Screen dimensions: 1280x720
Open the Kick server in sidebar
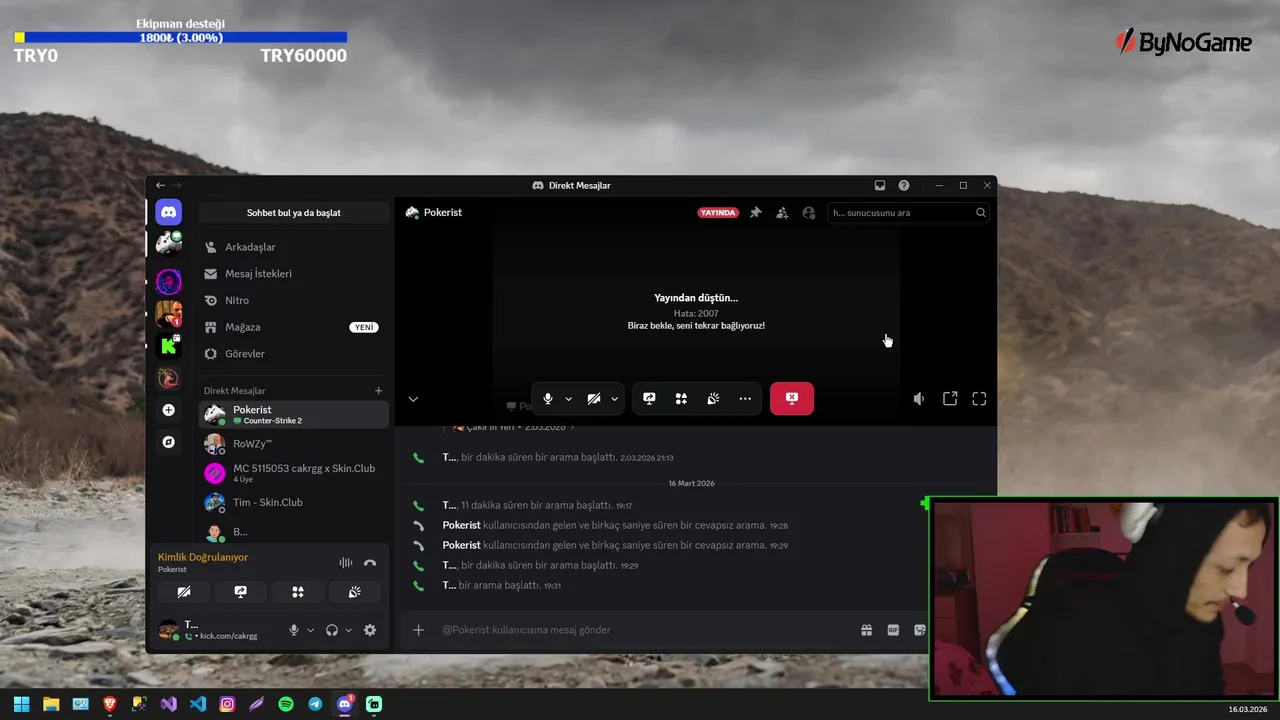pyautogui.click(x=169, y=345)
